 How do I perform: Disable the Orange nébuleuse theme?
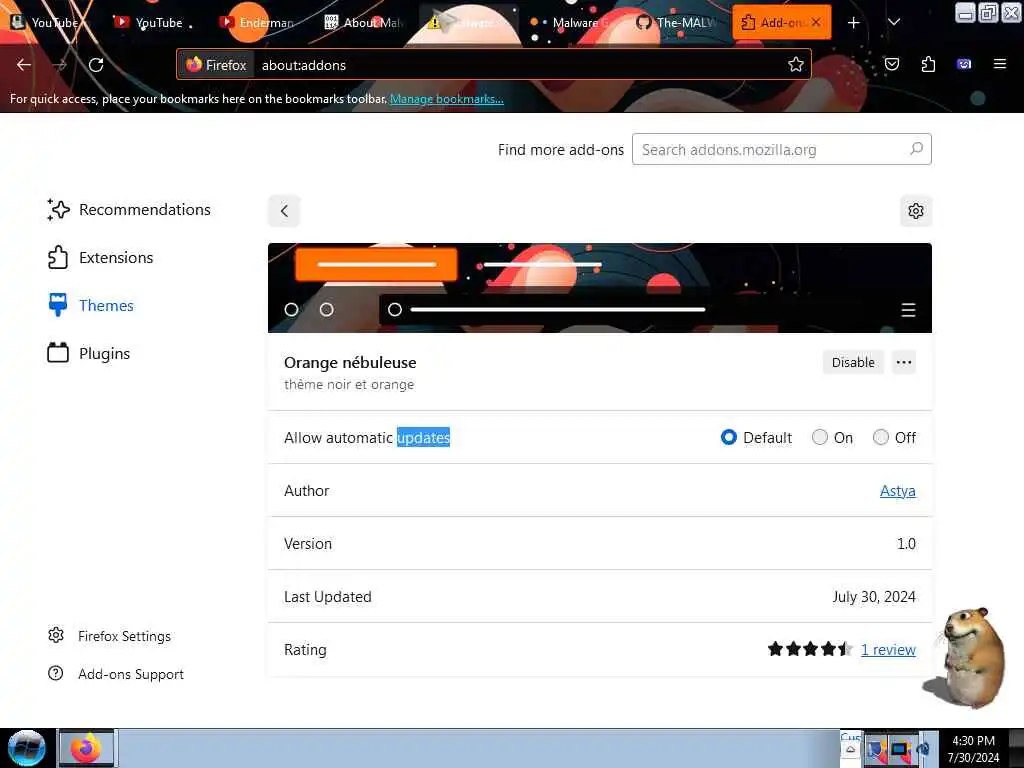click(x=853, y=362)
